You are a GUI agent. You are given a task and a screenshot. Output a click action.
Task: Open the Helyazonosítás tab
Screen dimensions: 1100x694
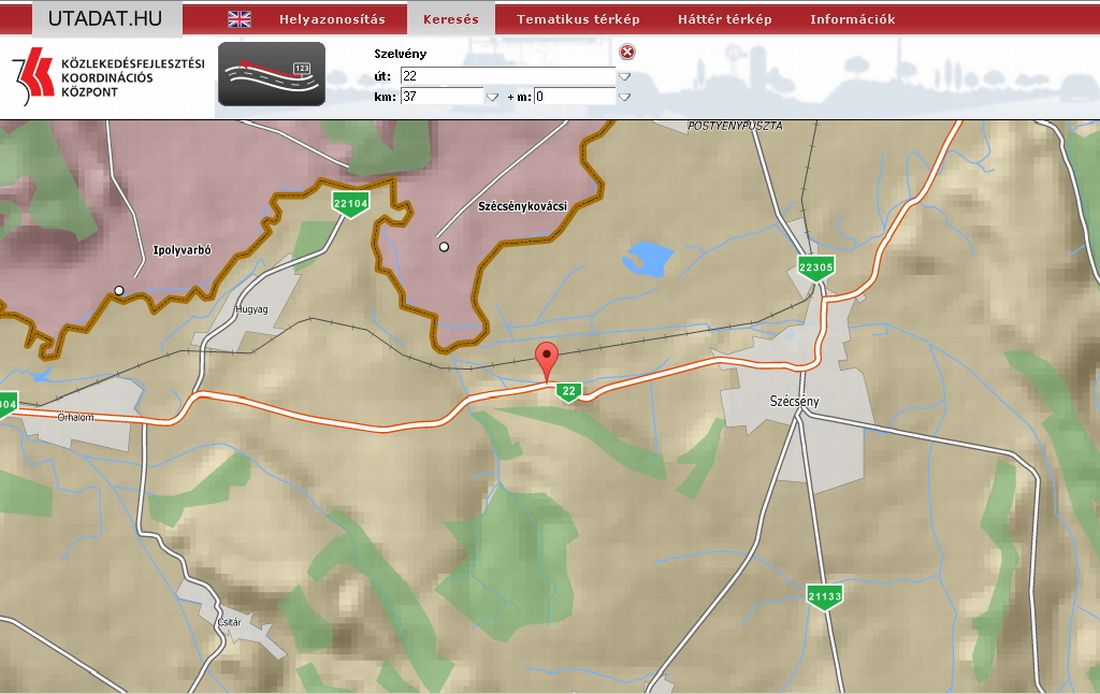coord(332,19)
